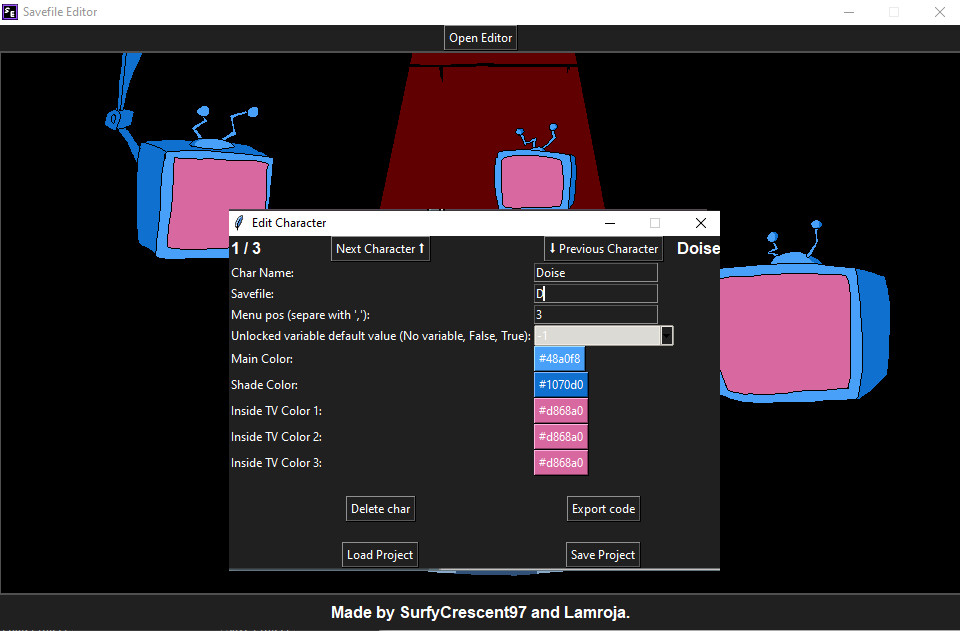This screenshot has height=631, width=960.
Task: Open Shade Color swatch #1070d0
Action: pos(560,385)
